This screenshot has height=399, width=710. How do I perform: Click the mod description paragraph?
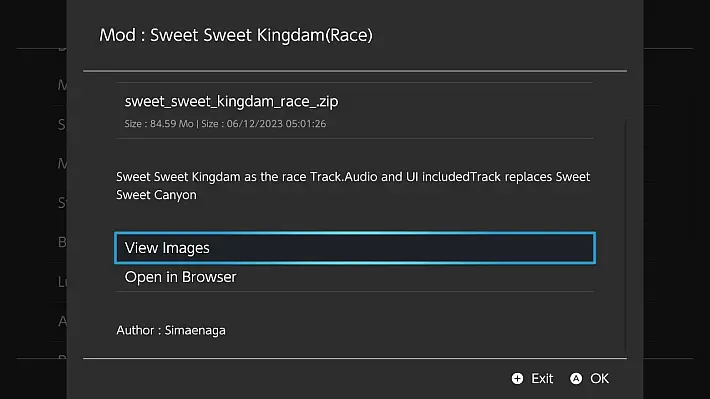353,186
